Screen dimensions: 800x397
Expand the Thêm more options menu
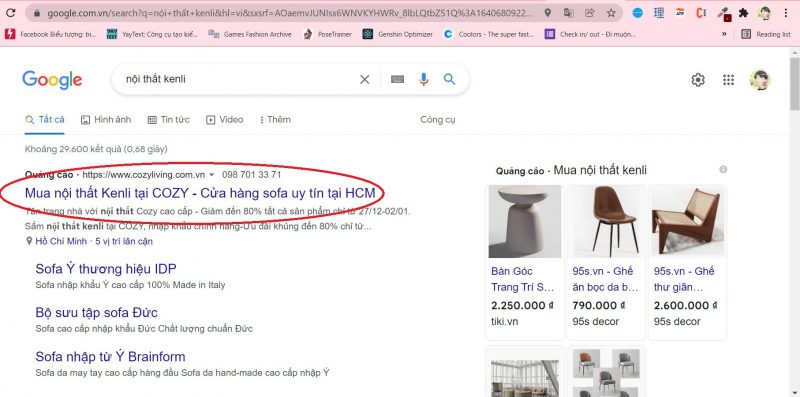pyautogui.click(x=275, y=119)
